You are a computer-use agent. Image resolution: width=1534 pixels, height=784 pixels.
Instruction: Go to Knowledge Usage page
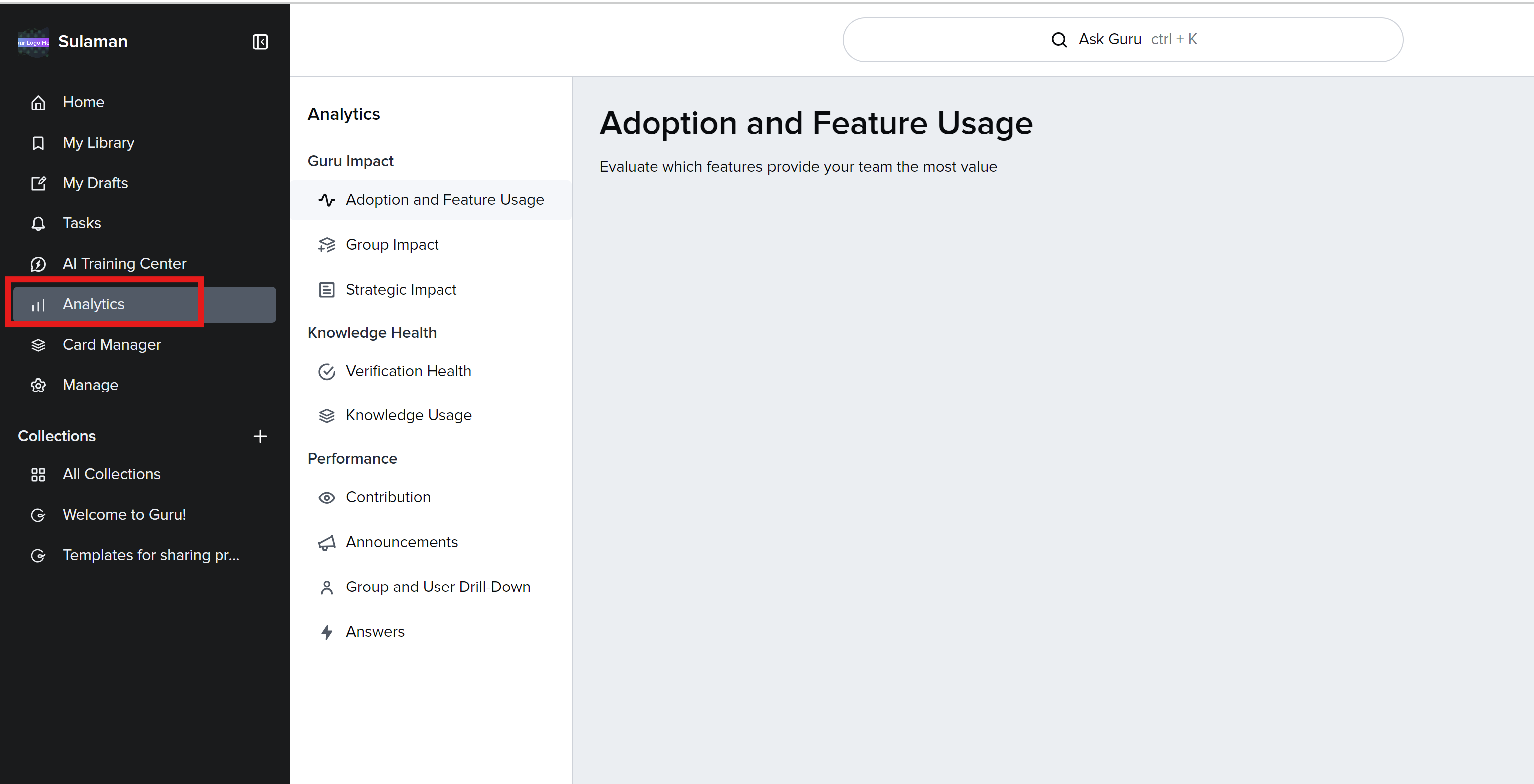[x=409, y=415]
